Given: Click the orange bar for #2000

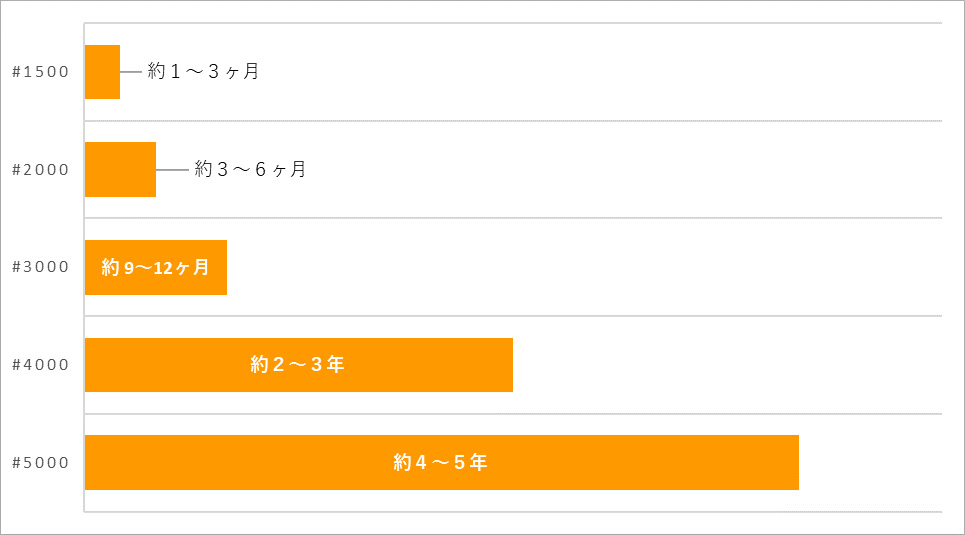Looking at the screenshot, I should 120,170.
